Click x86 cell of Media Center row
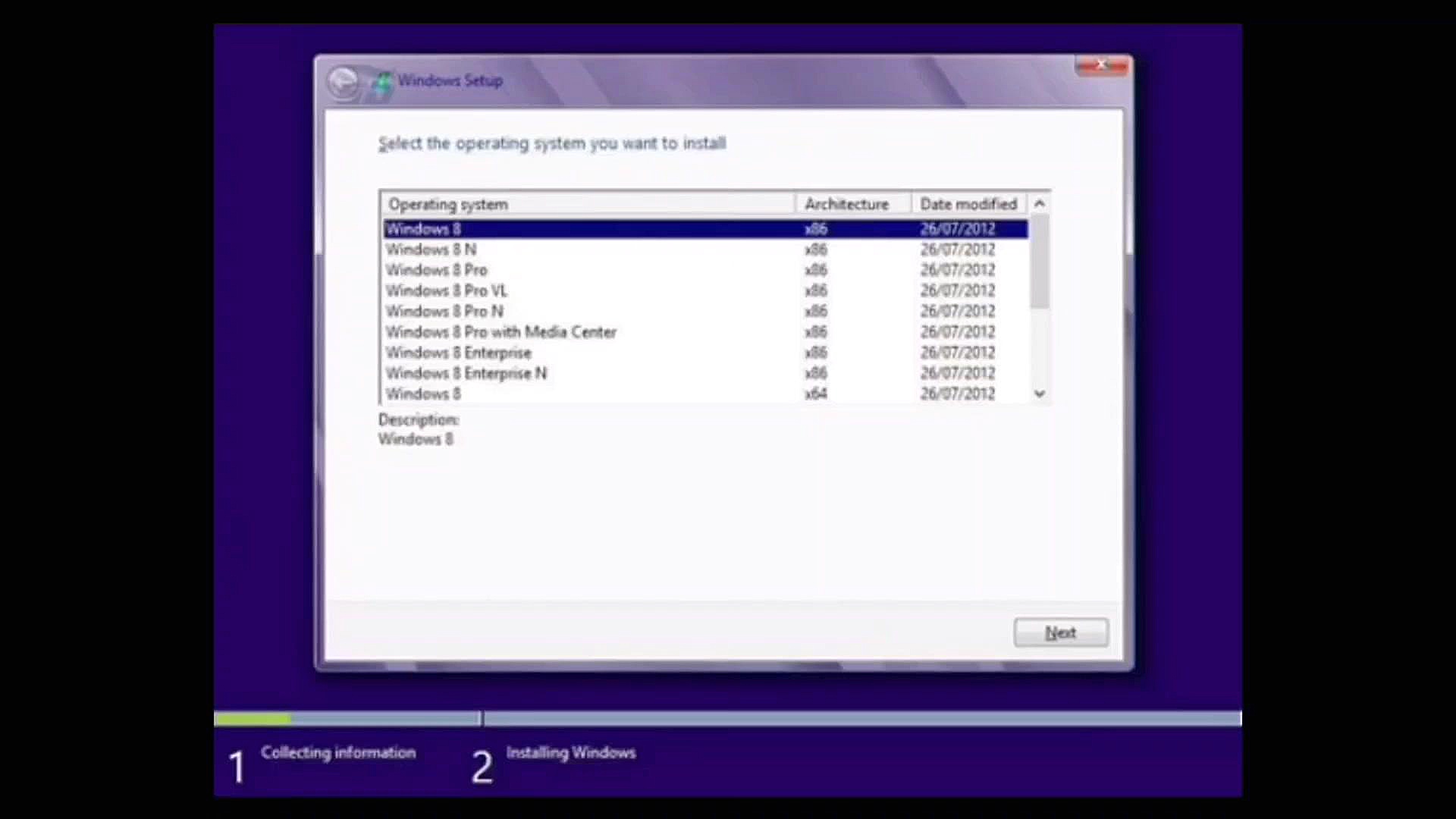1456x819 pixels. 816,332
